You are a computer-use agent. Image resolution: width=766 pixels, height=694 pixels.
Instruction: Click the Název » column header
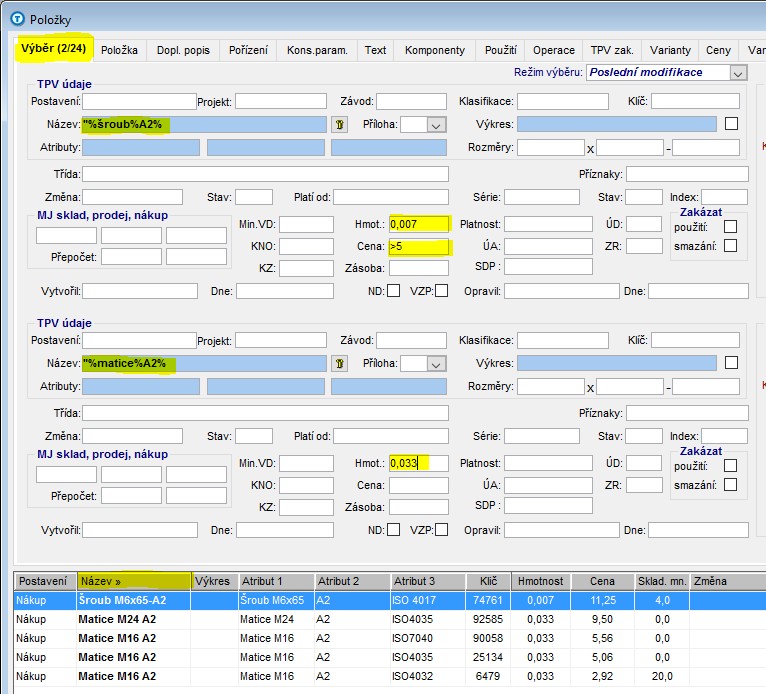(134, 581)
